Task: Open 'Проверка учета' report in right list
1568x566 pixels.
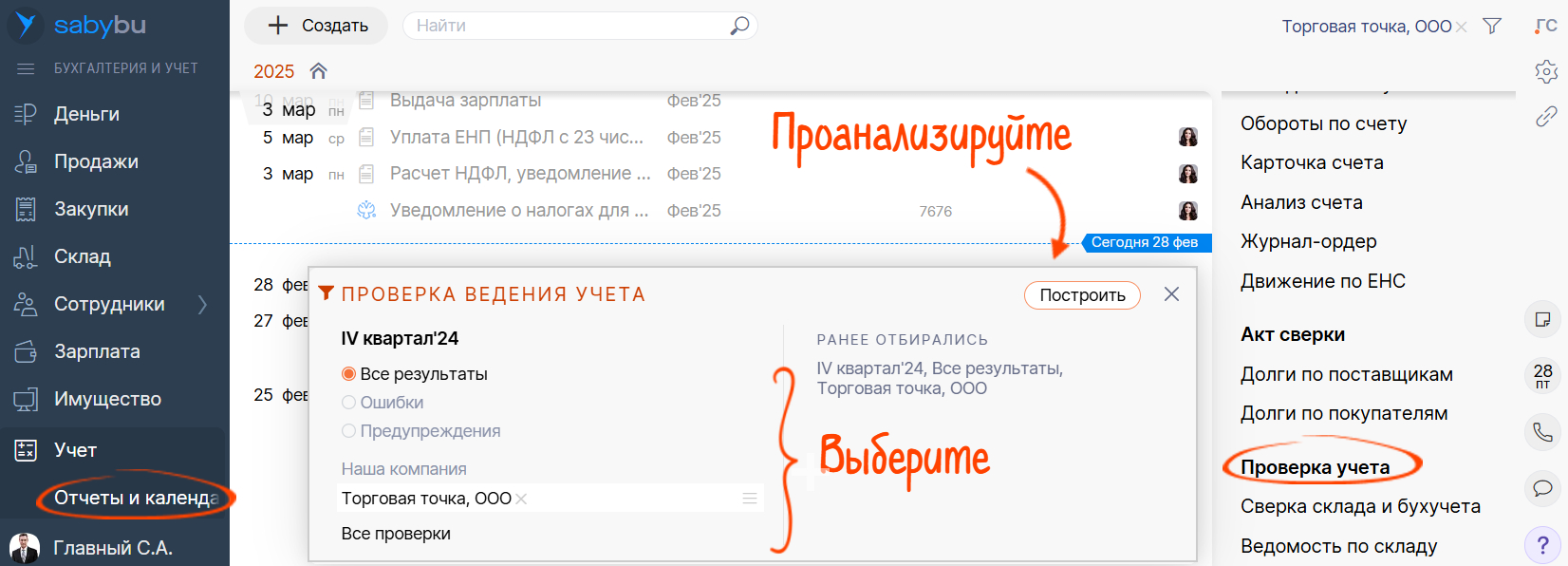Action: (x=1315, y=467)
